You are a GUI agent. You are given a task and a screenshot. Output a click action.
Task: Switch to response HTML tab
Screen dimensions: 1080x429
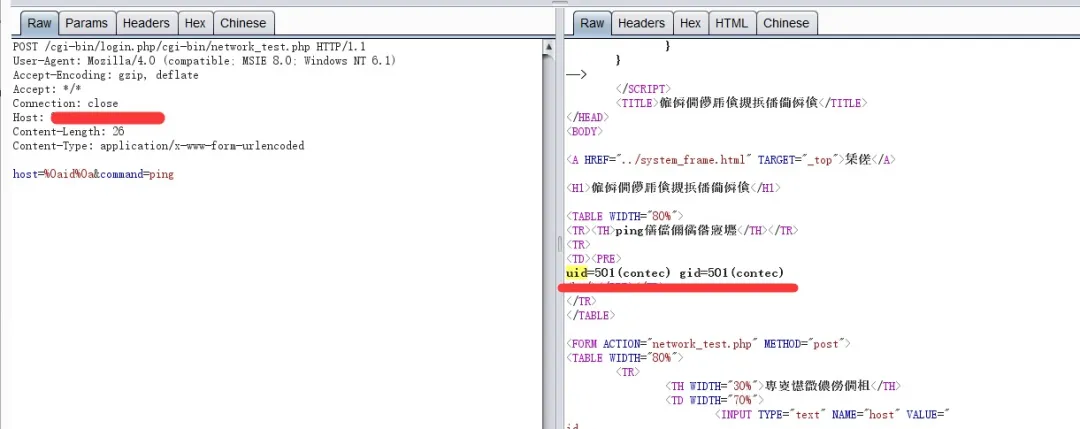731,23
